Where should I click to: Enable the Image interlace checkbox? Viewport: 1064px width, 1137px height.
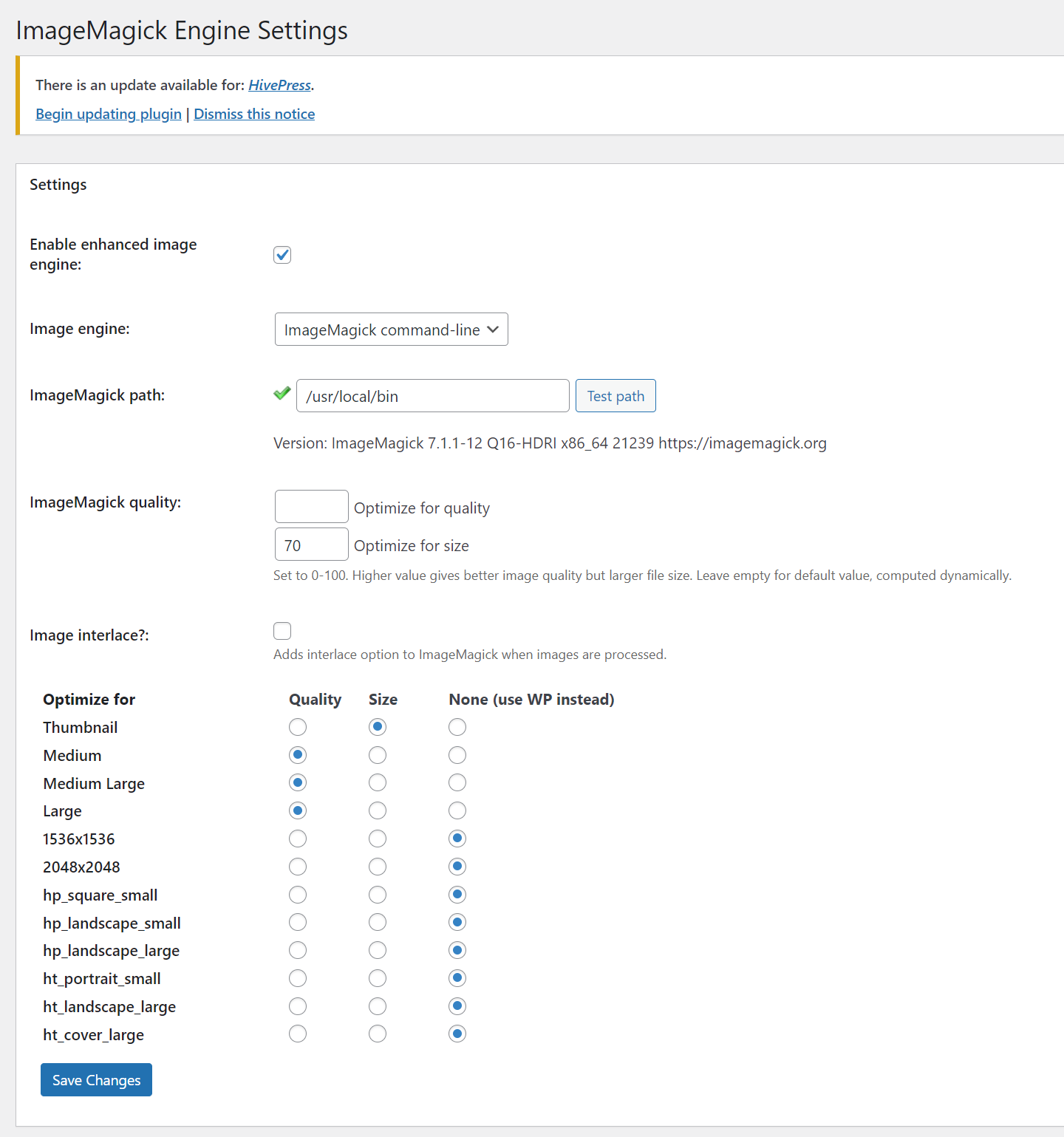282,631
